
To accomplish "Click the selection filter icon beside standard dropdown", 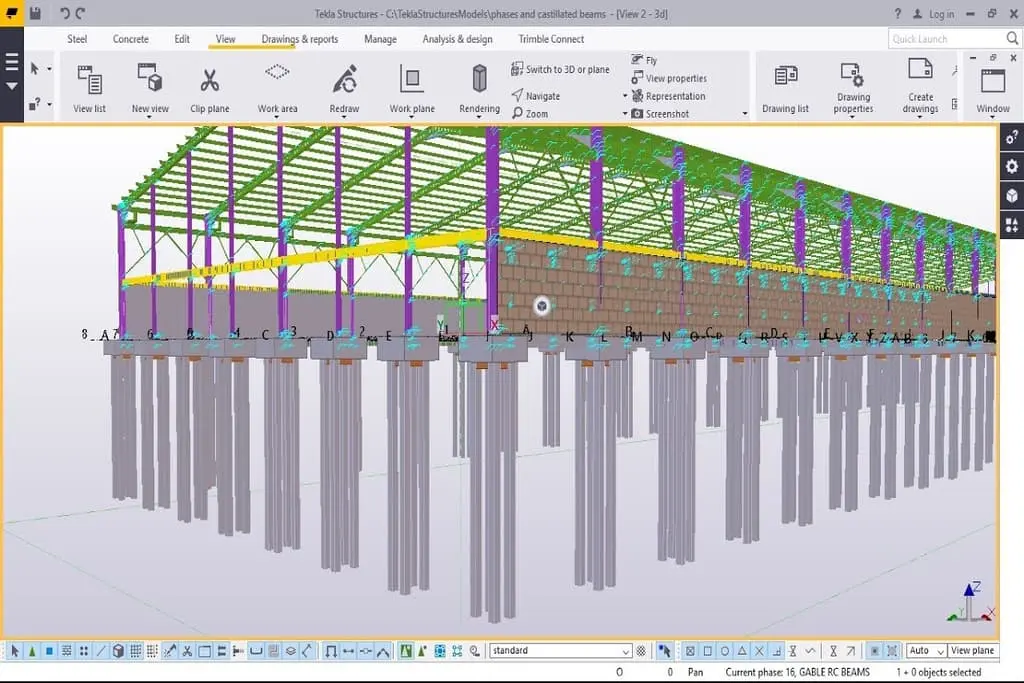I will tap(641, 650).
